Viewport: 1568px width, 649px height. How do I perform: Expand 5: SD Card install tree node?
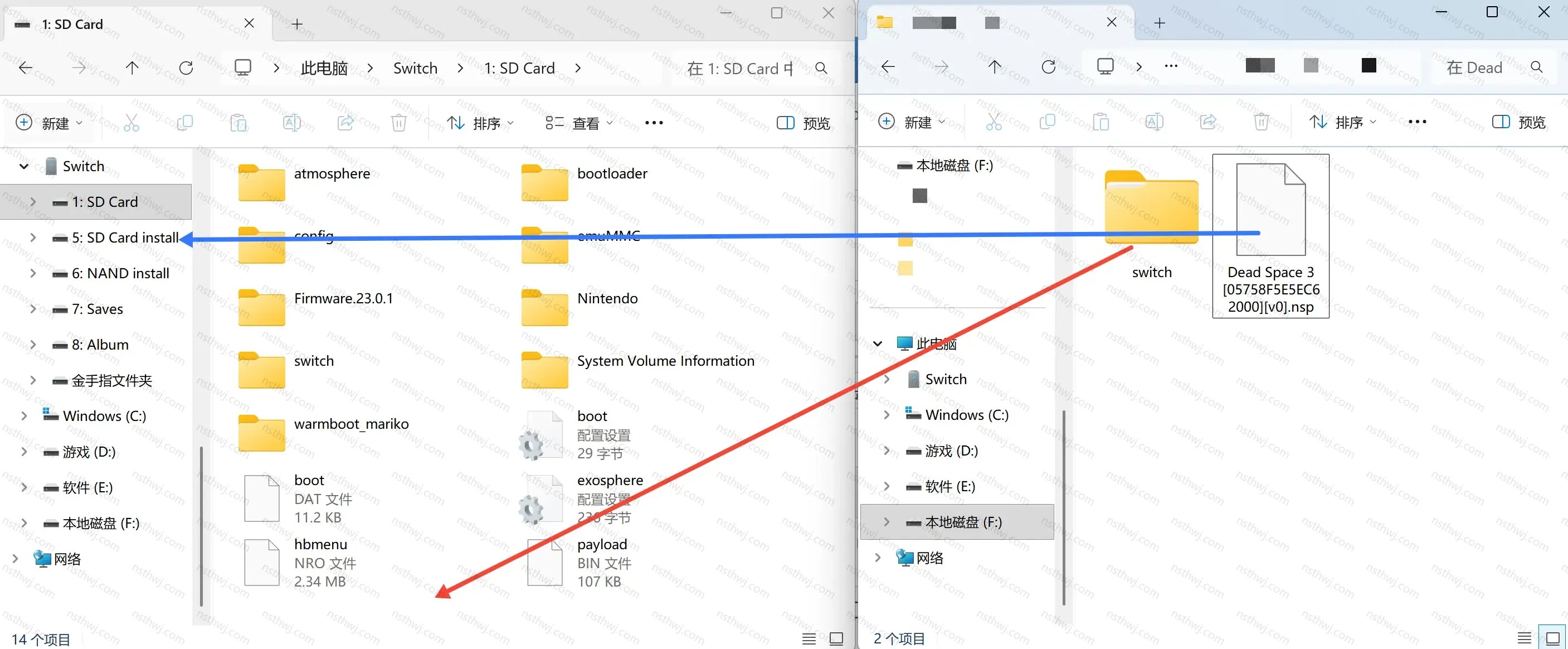(33, 238)
